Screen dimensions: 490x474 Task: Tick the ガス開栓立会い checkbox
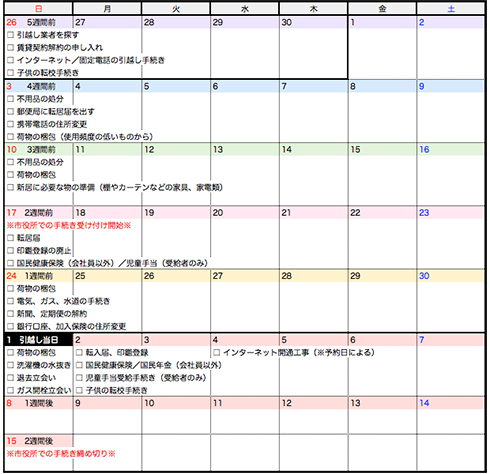point(11,391)
